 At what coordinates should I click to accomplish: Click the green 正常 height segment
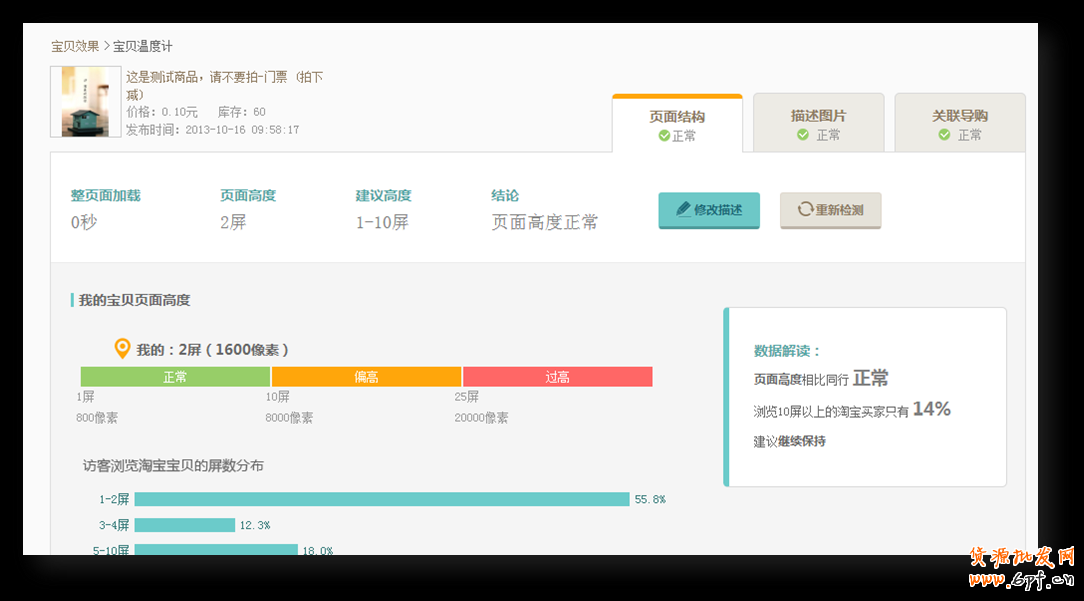coord(175,377)
